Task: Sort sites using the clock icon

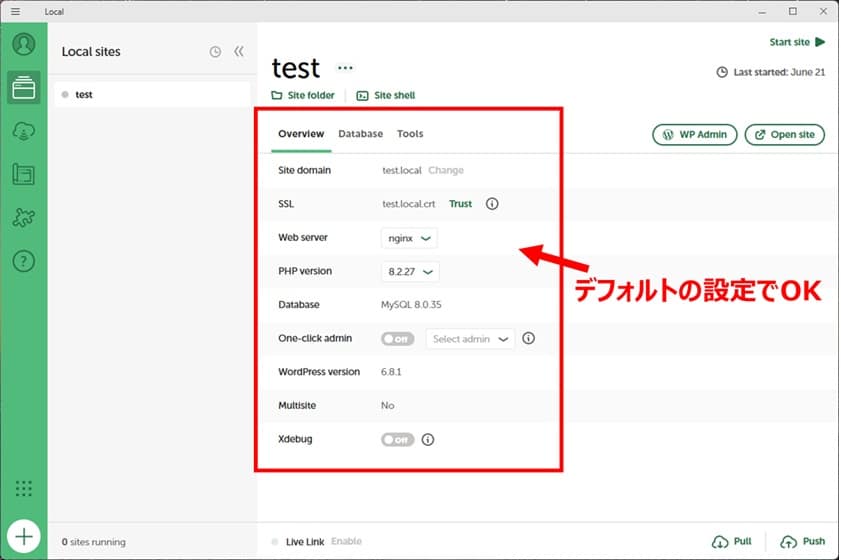Action: pyautogui.click(x=215, y=51)
